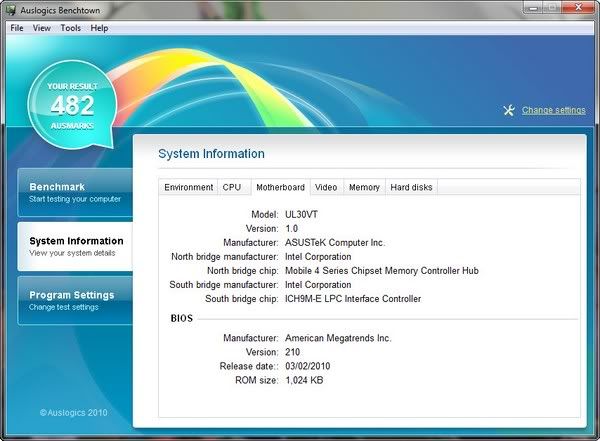This screenshot has height=441, width=600.
Task: Switch to the Video tab
Action: [326, 187]
